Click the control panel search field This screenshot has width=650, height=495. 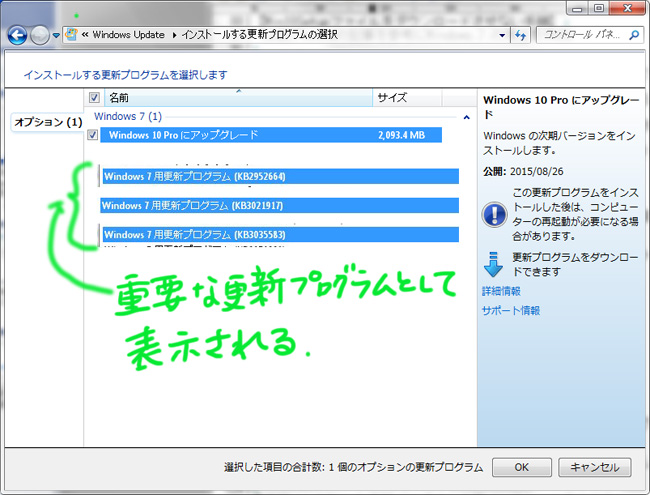coord(580,35)
